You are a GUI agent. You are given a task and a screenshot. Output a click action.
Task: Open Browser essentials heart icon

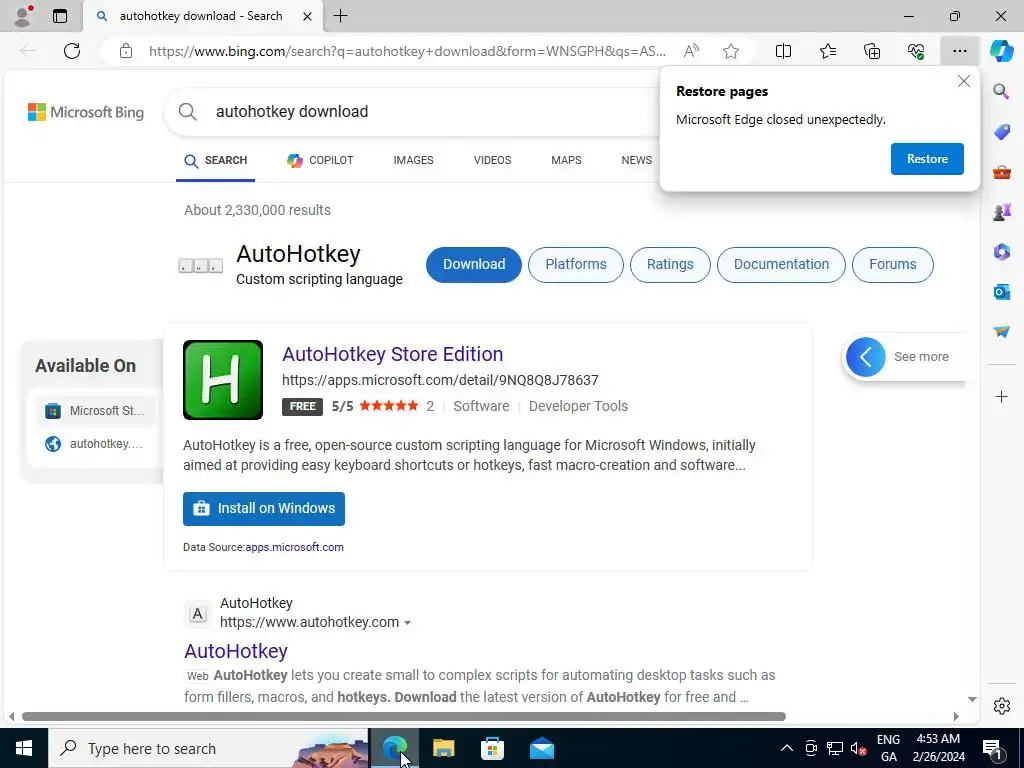coord(916,51)
